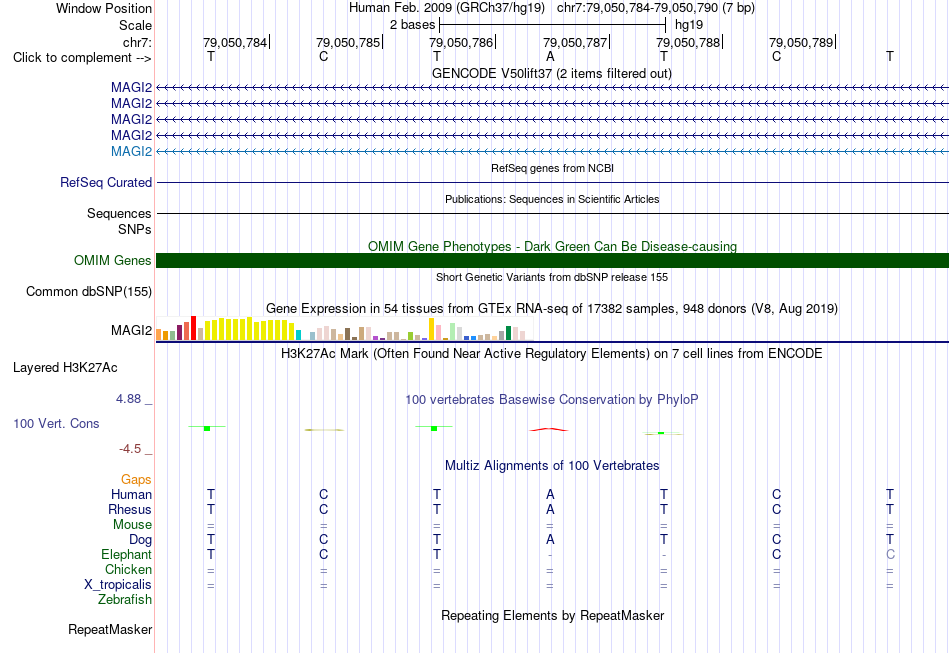Image resolution: width=950 pixels, height=653 pixels.
Task: Select the Mouse species label
Action: click(132, 525)
